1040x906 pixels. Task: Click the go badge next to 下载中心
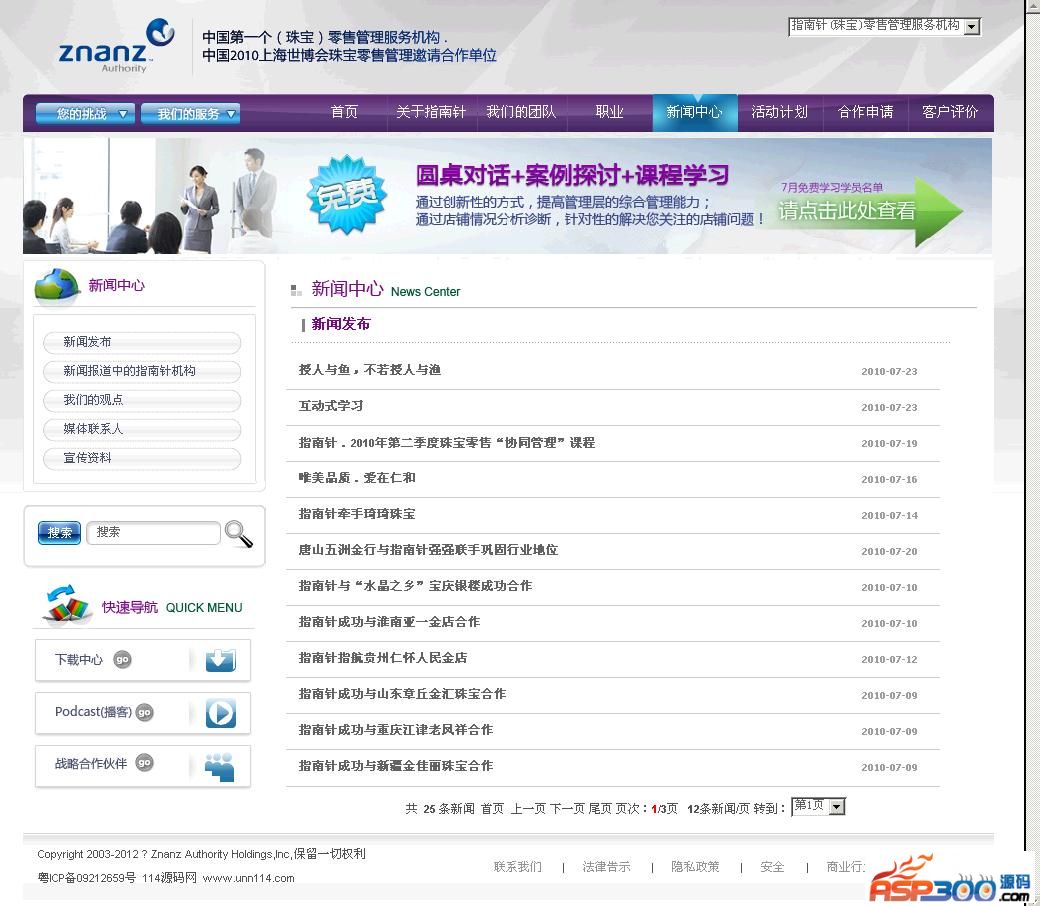tap(122, 660)
